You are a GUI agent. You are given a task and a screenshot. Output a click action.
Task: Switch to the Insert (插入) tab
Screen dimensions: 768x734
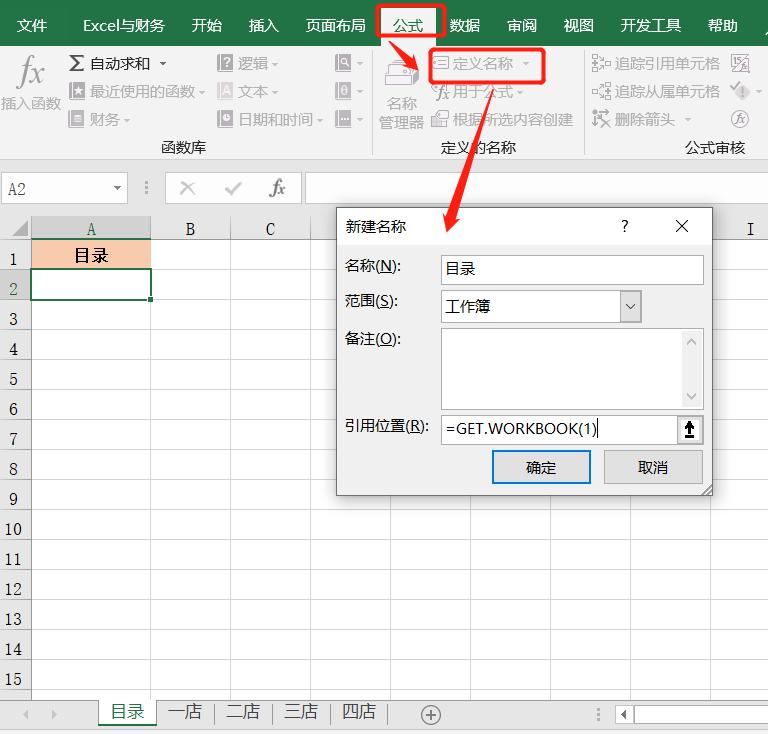coord(264,25)
